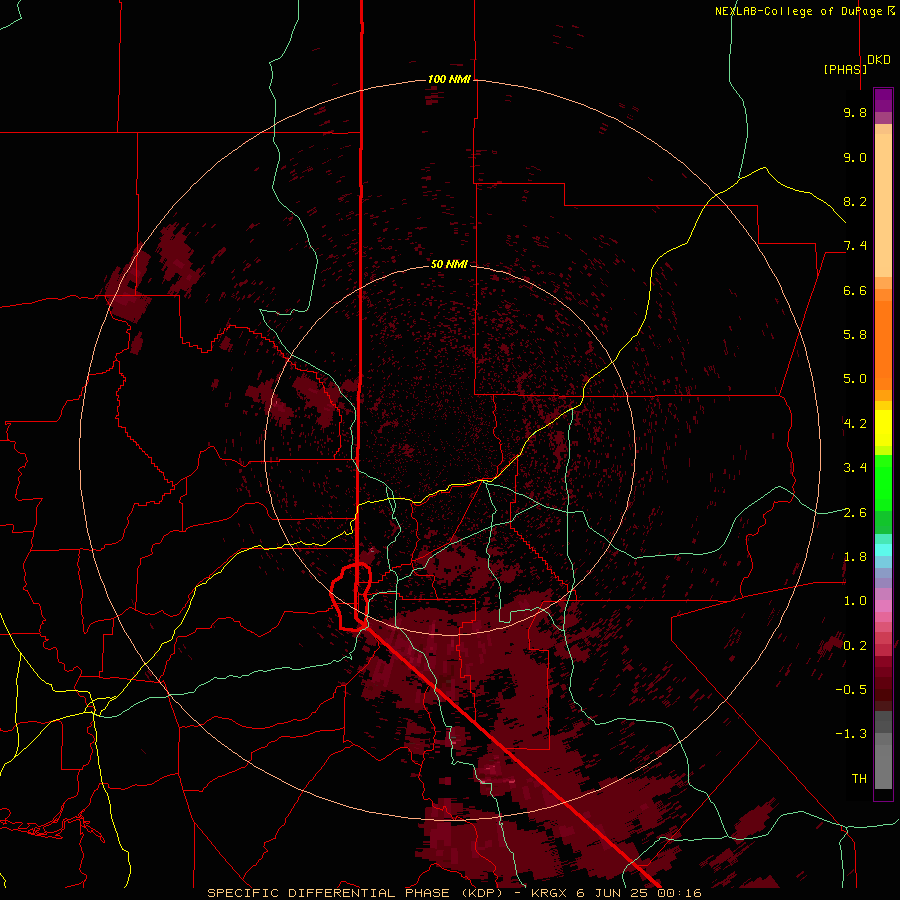
Task: Click the 9.8 color scale value
Action: tap(855, 112)
